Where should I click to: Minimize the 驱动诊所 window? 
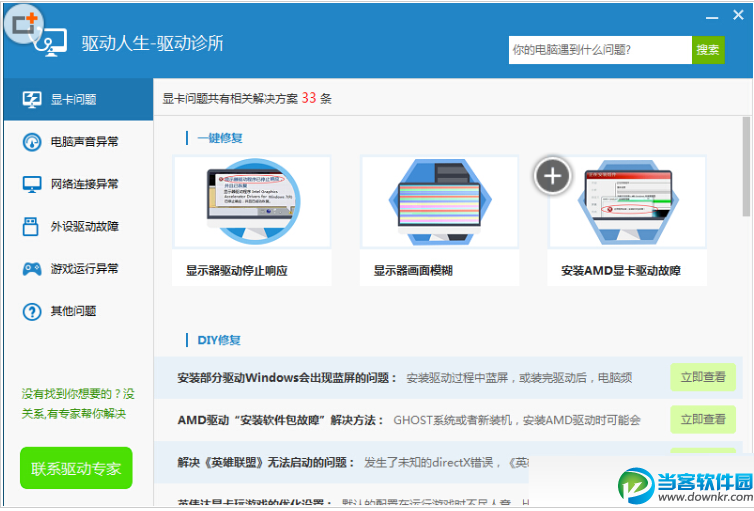(712, 17)
